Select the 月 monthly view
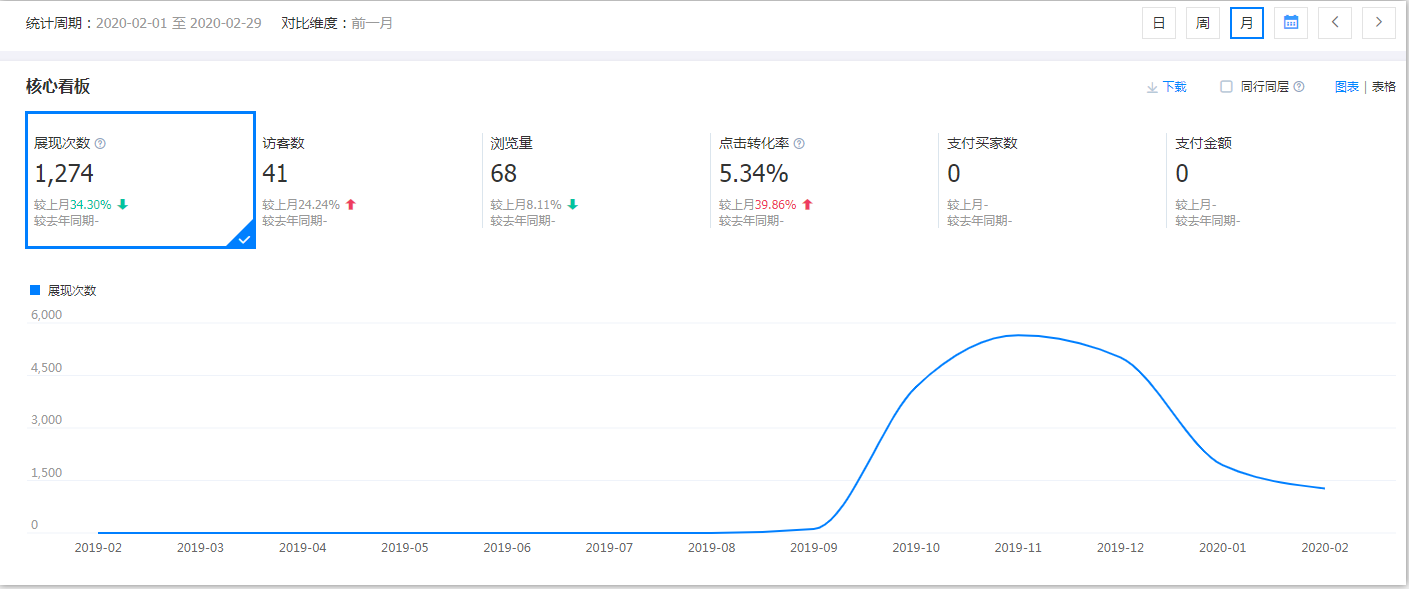The height and width of the screenshot is (589, 1409). 1247,23
